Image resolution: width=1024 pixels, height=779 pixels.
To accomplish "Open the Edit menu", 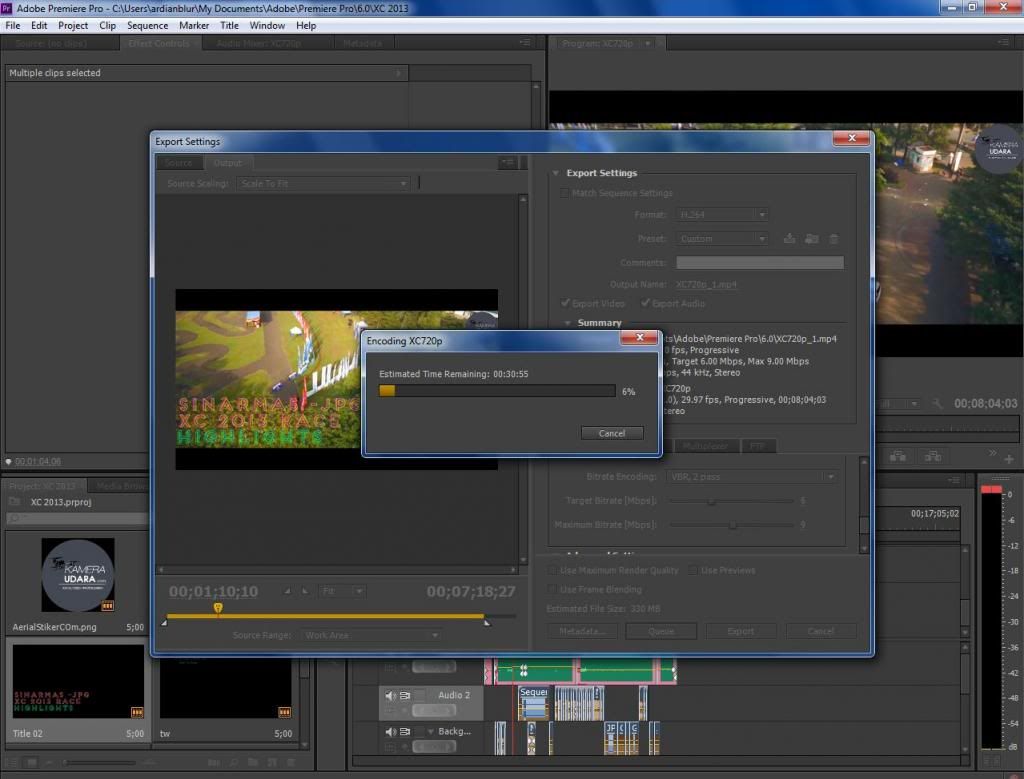I will [39, 25].
